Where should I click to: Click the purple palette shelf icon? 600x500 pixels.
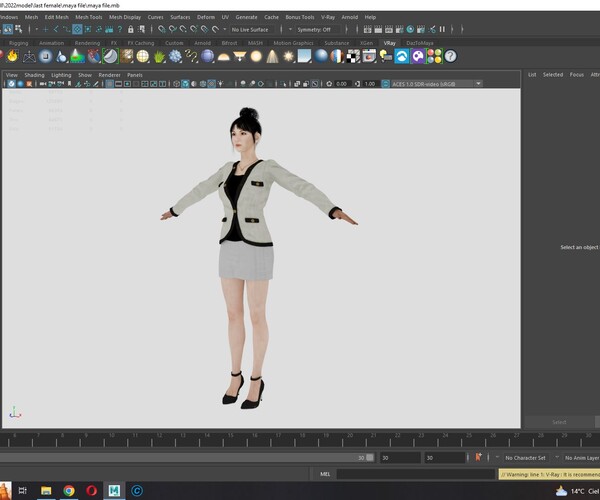point(418,56)
